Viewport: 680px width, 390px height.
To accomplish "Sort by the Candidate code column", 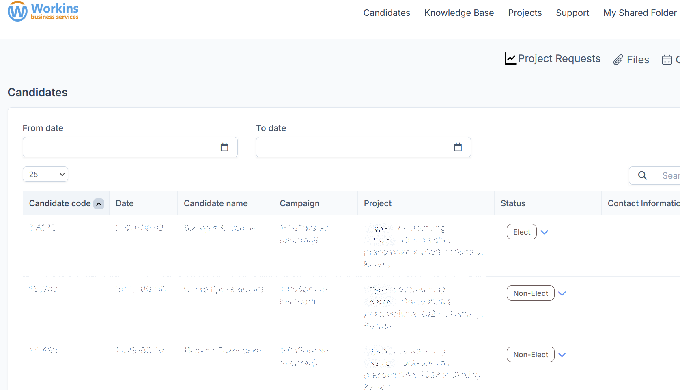I will click(59, 203).
